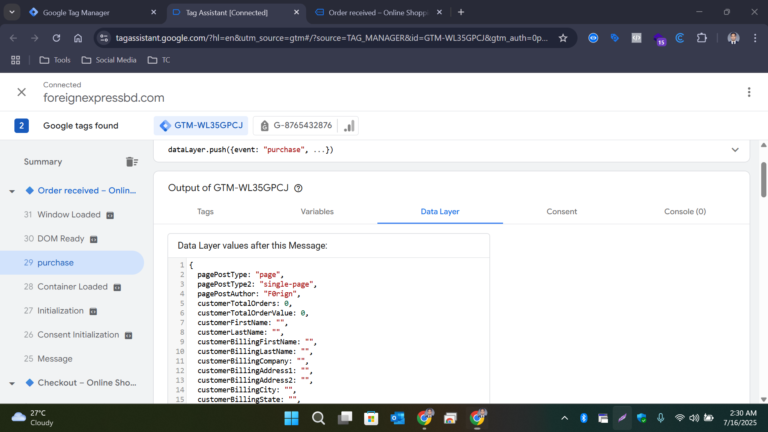Expand the dataLayer.push message details chevron
Viewport: 768px width, 432px height.
click(x=735, y=149)
